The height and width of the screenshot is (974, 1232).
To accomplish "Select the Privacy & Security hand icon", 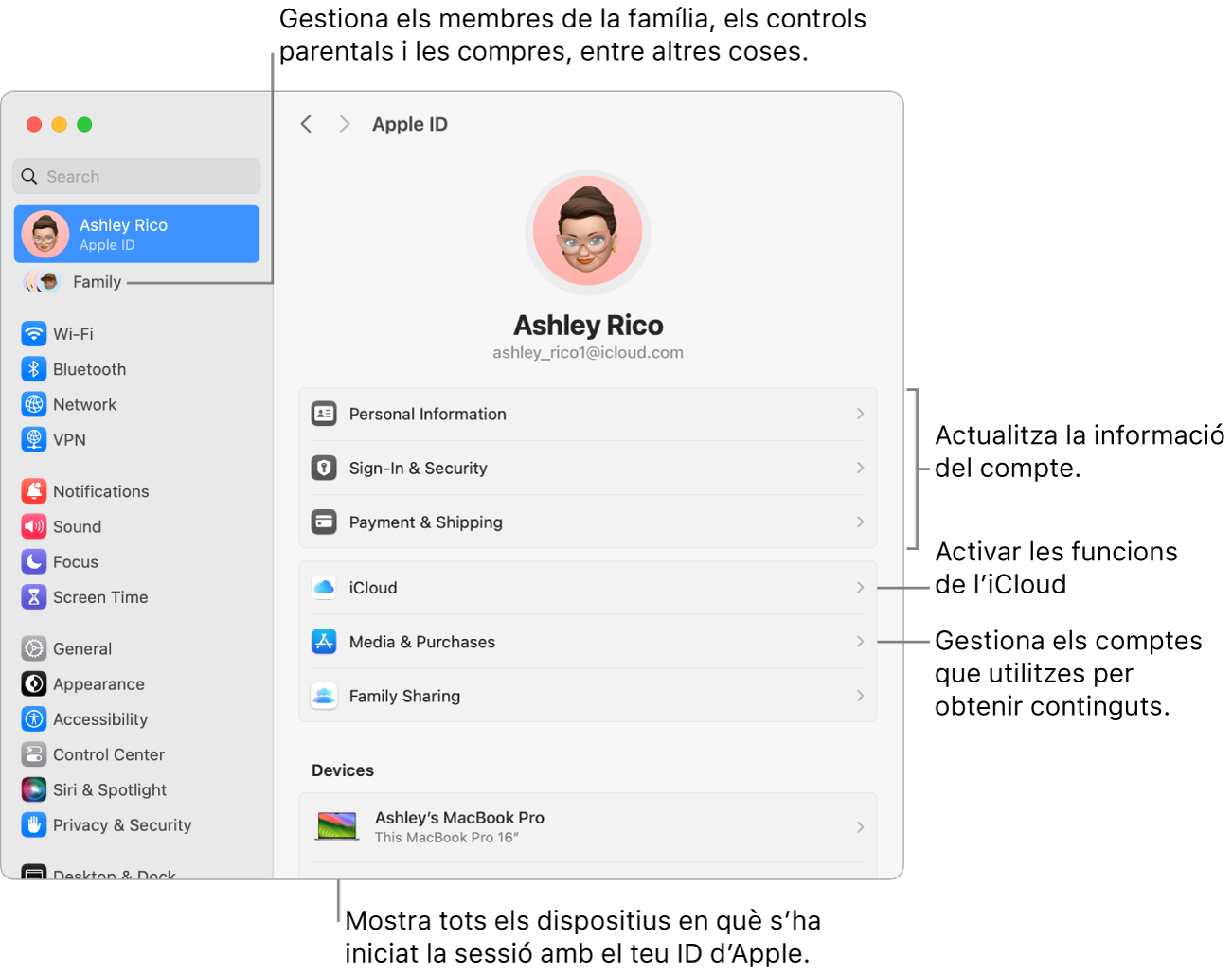I will 34,824.
